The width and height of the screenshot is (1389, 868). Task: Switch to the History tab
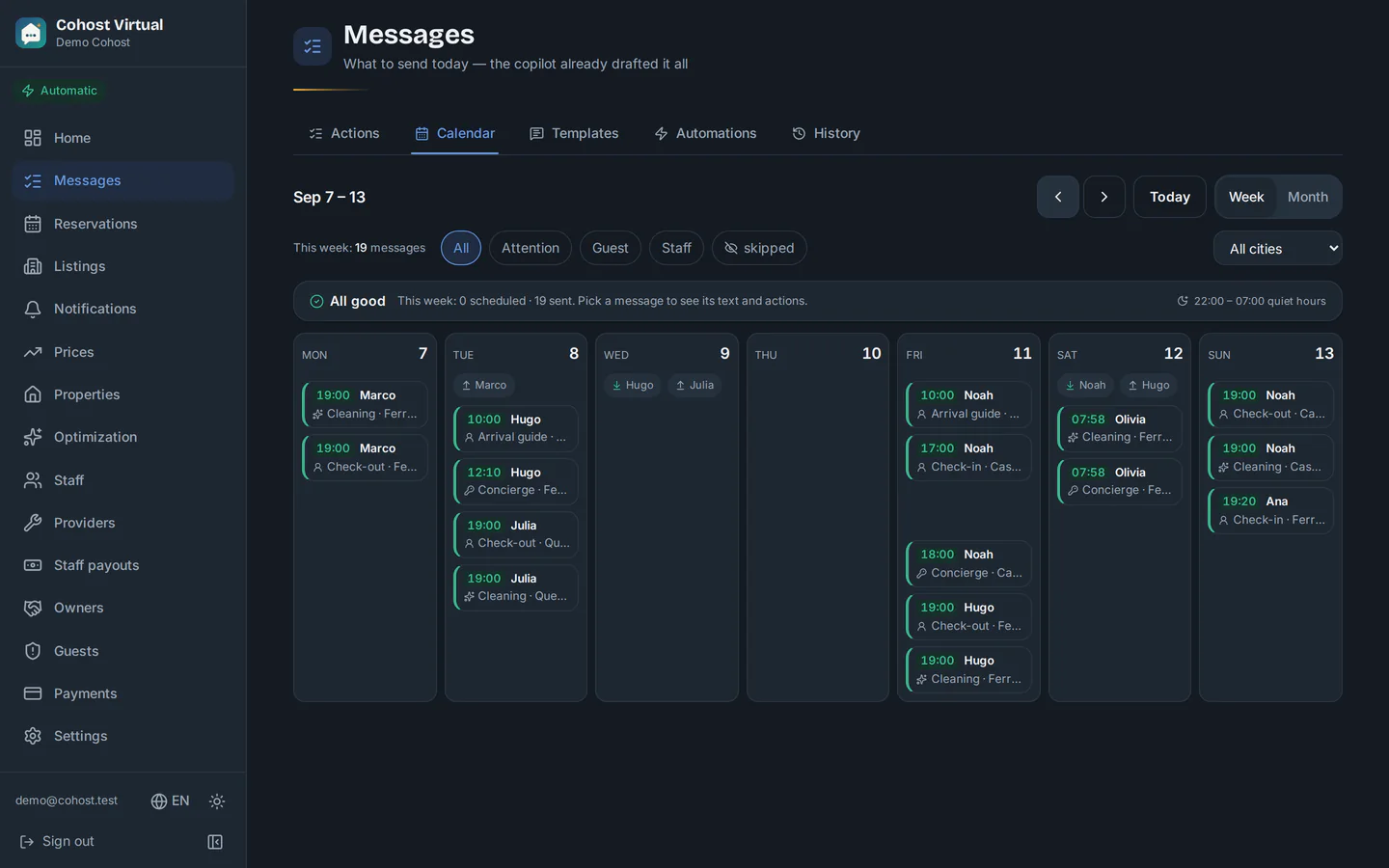coord(827,133)
